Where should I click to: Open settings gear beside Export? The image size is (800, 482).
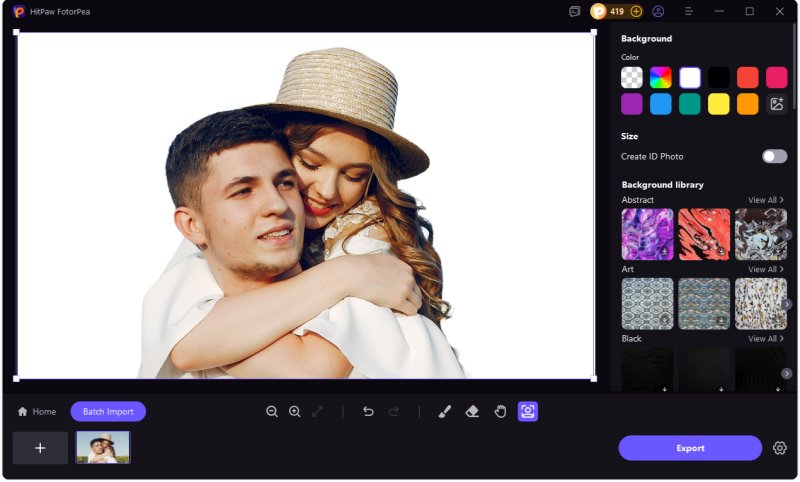click(780, 448)
